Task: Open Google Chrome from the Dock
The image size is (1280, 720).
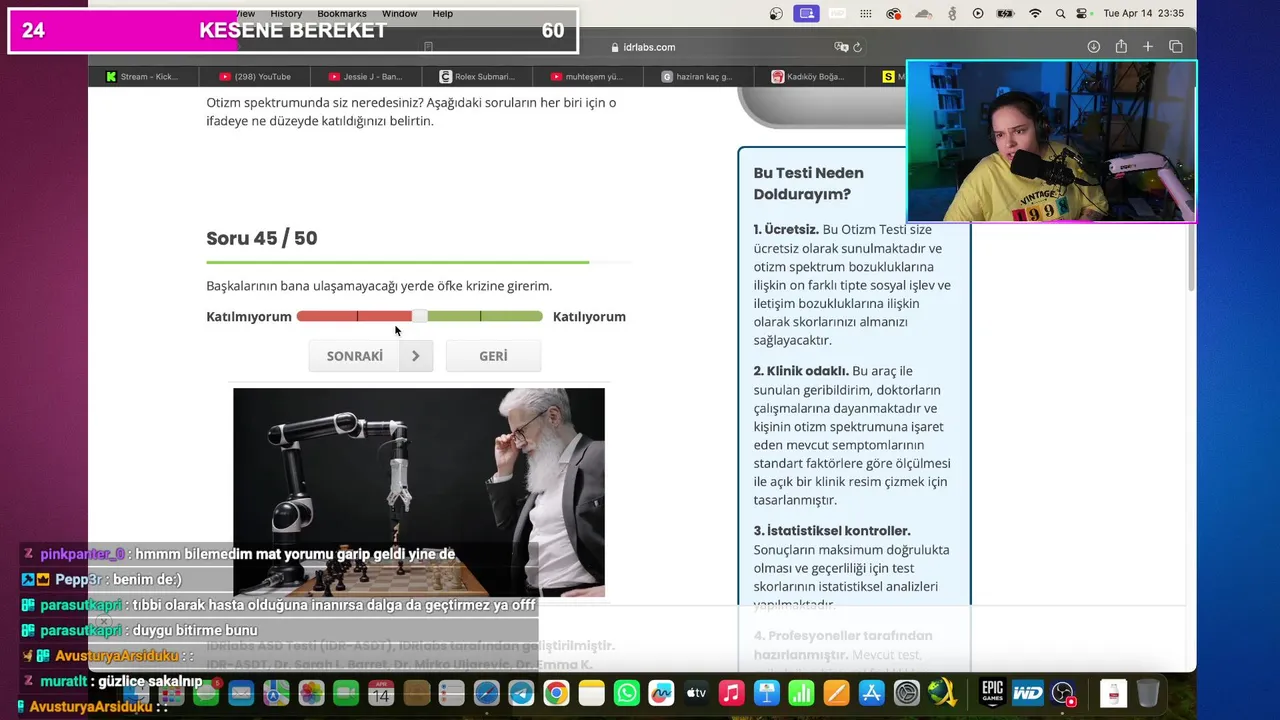Action: tap(556, 693)
